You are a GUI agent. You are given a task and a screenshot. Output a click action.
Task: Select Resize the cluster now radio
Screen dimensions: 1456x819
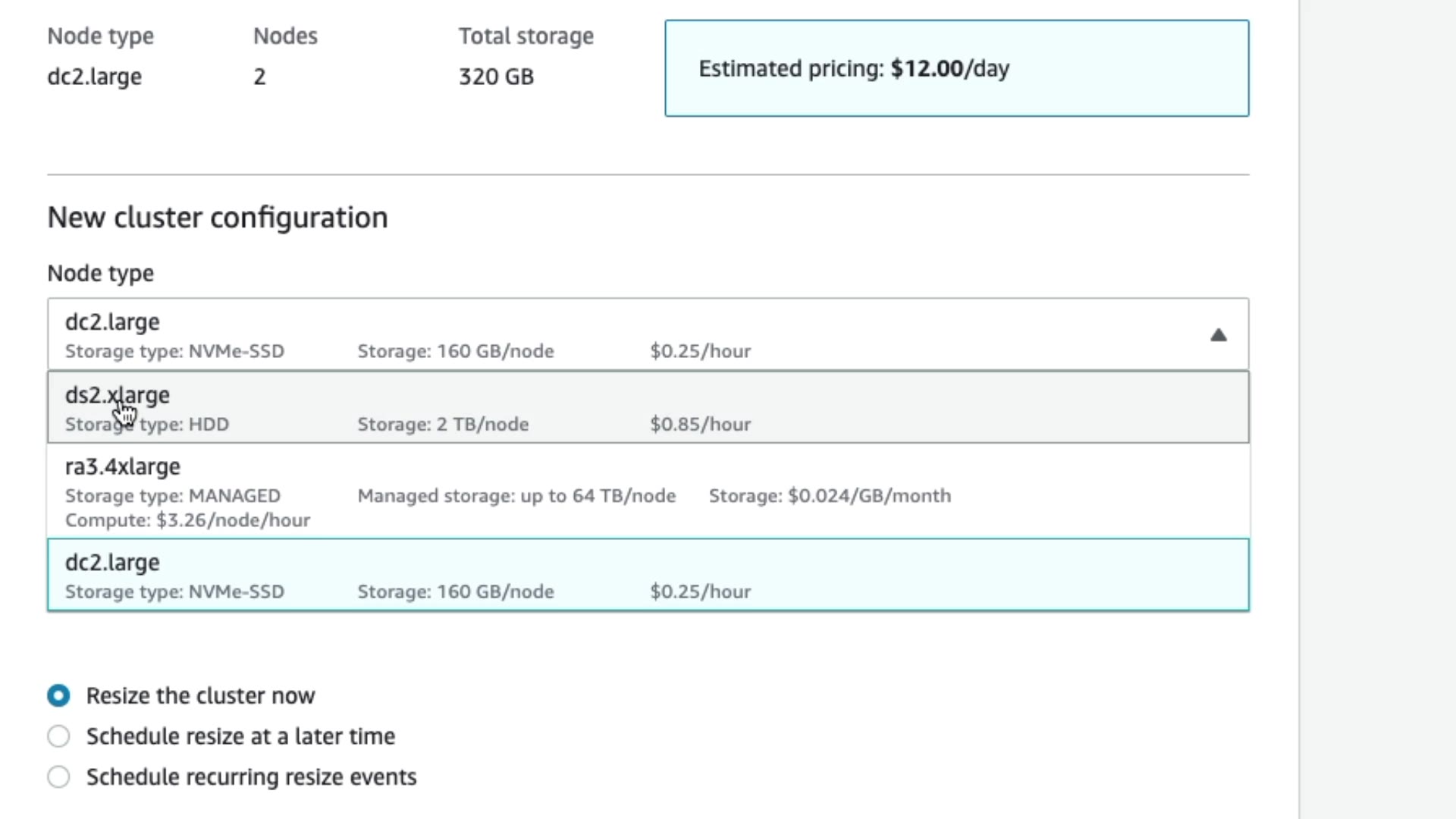tap(58, 695)
